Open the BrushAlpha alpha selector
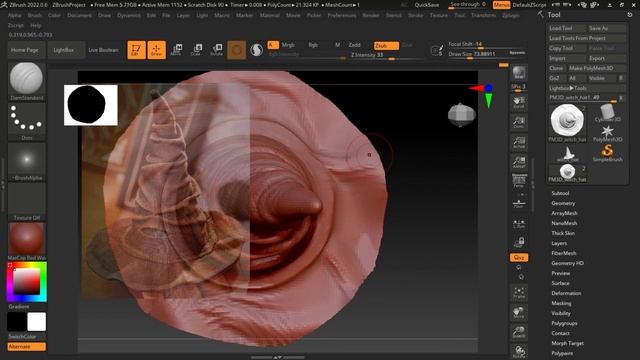 tap(27, 161)
